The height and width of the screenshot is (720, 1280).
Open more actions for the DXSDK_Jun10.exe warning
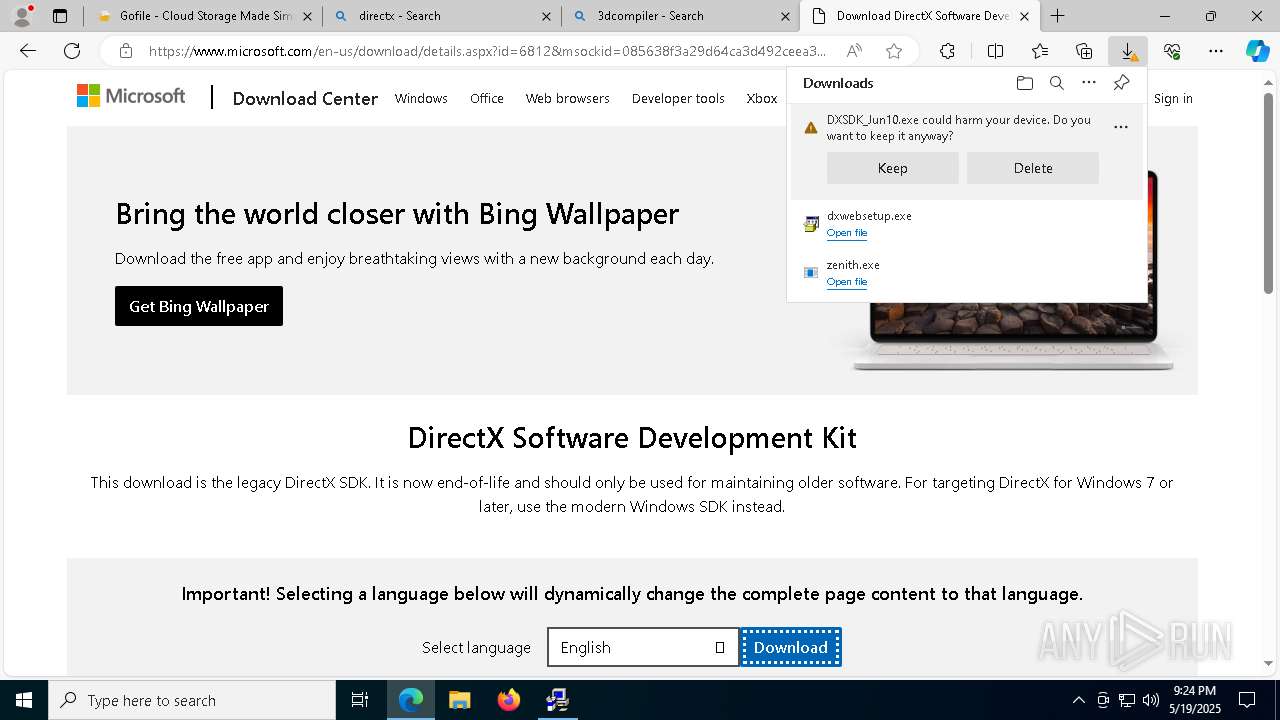click(x=1121, y=127)
